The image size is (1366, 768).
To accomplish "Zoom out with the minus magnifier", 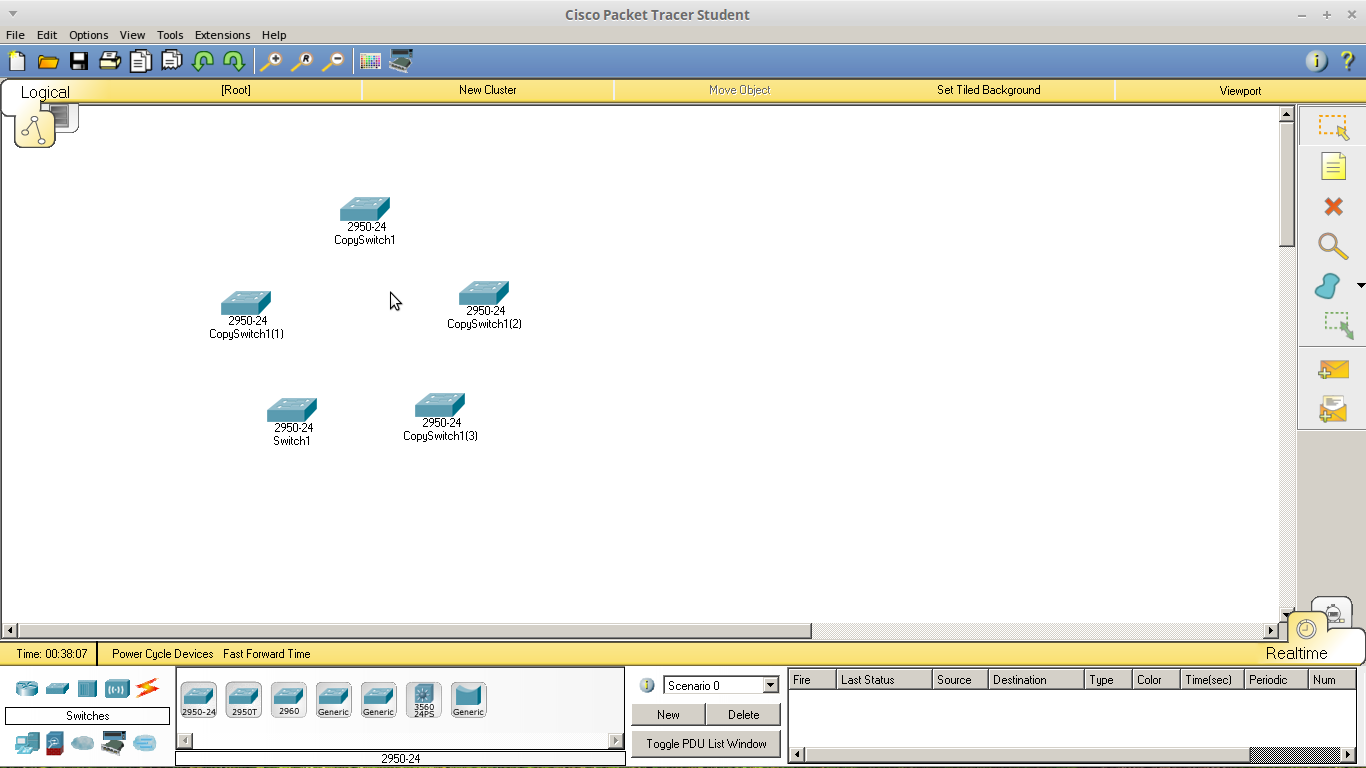I will pyautogui.click(x=333, y=61).
